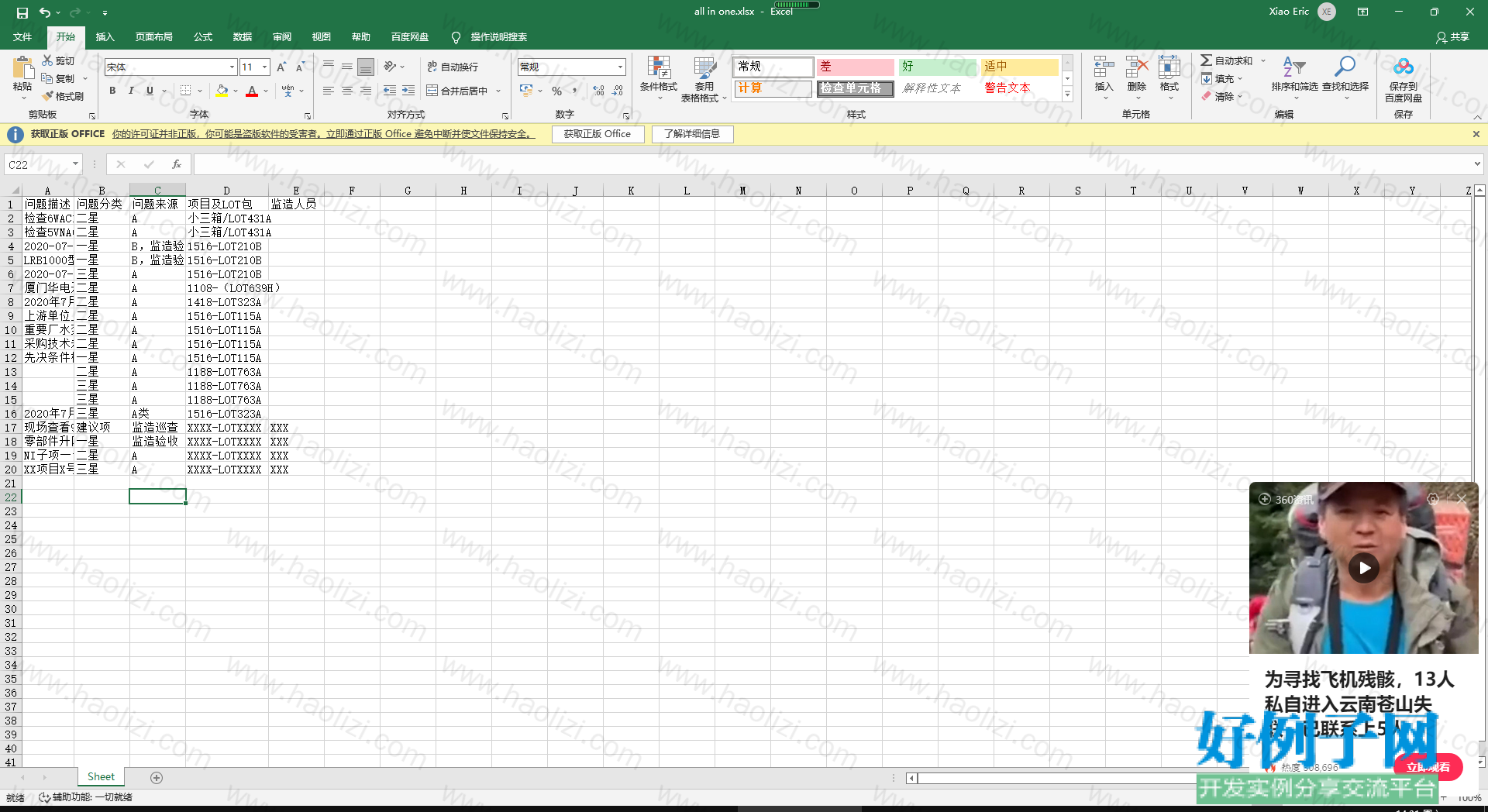Apply the red font color A
Image resolution: width=1488 pixels, height=812 pixels.
[x=252, y=91]
